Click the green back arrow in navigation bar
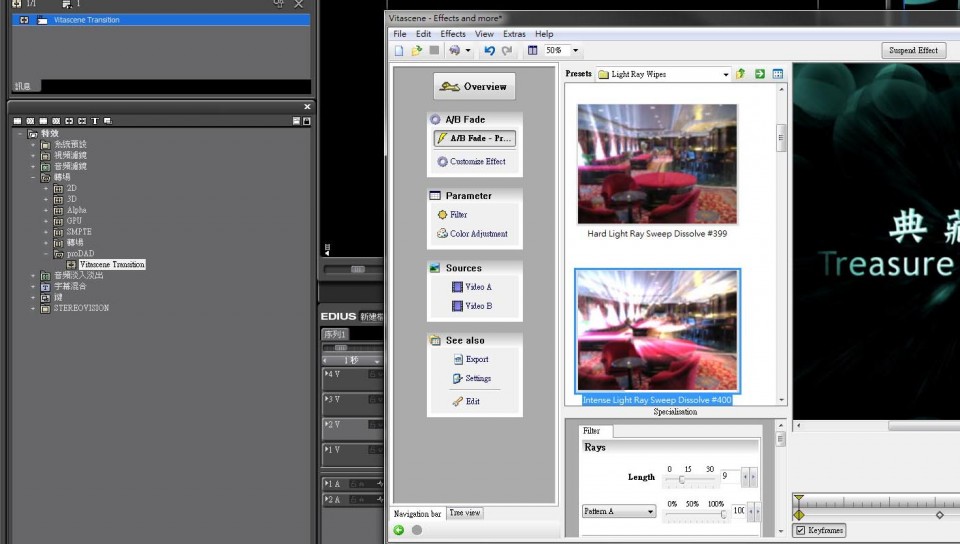 399,530
